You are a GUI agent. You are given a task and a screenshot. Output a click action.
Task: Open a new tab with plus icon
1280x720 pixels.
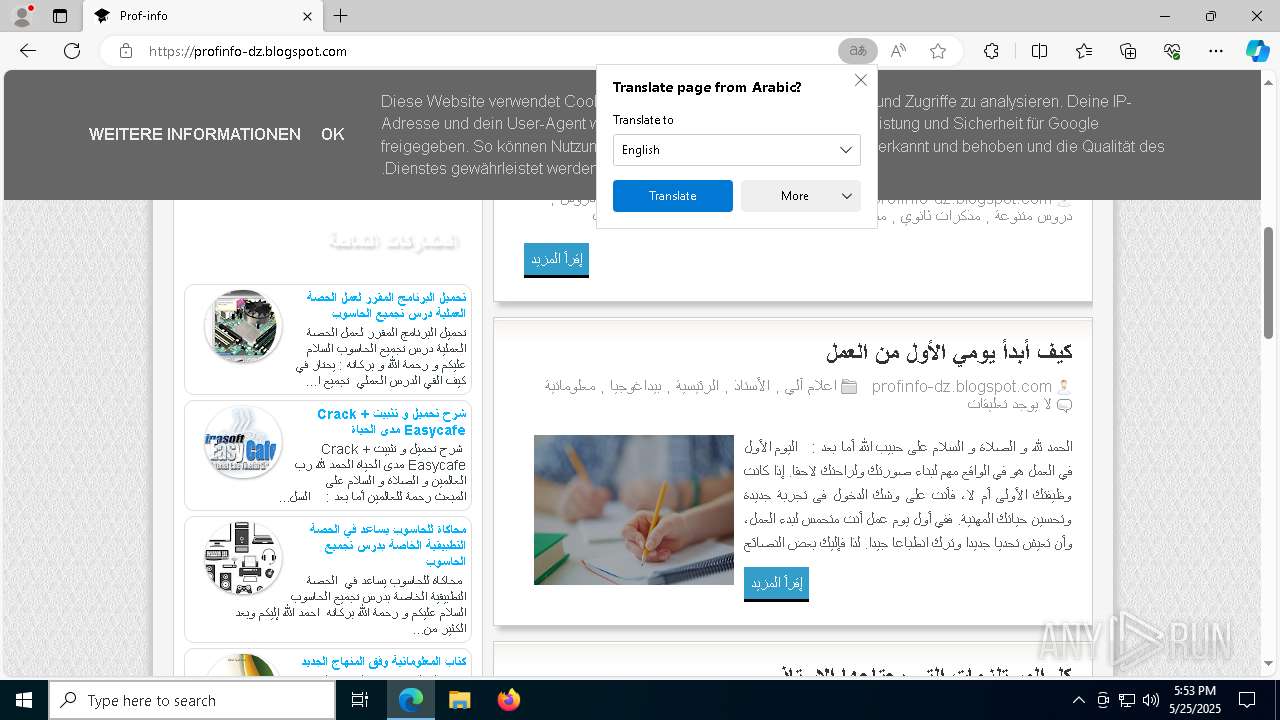[341, 16]
